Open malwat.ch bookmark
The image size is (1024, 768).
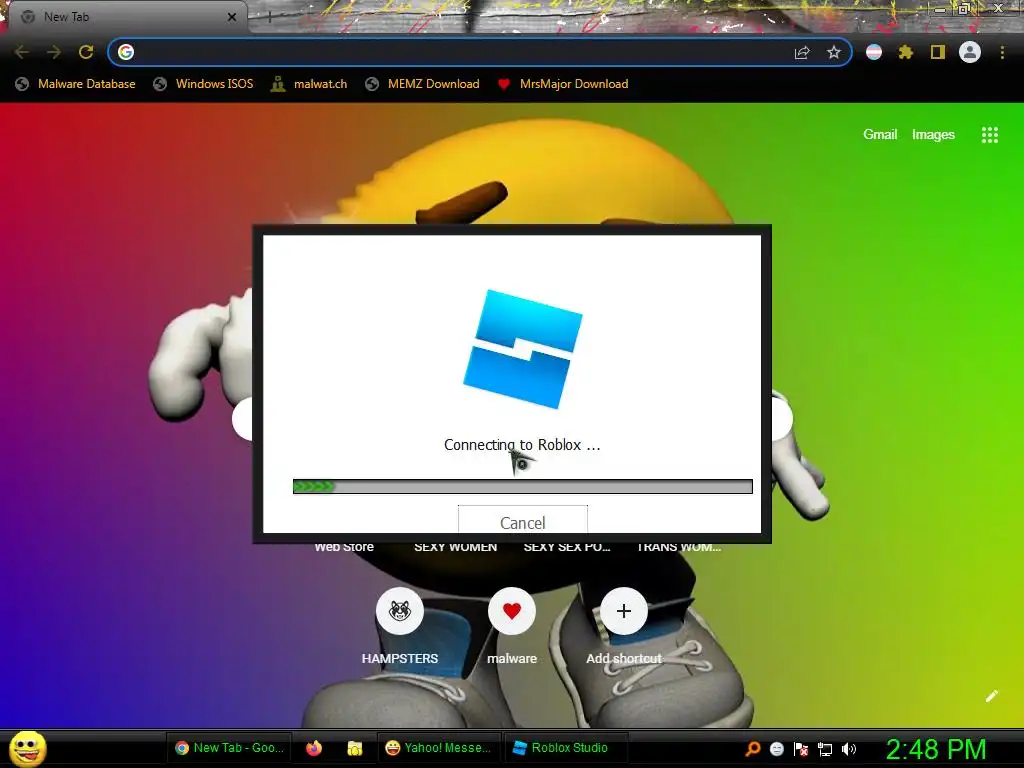(309, 84)
